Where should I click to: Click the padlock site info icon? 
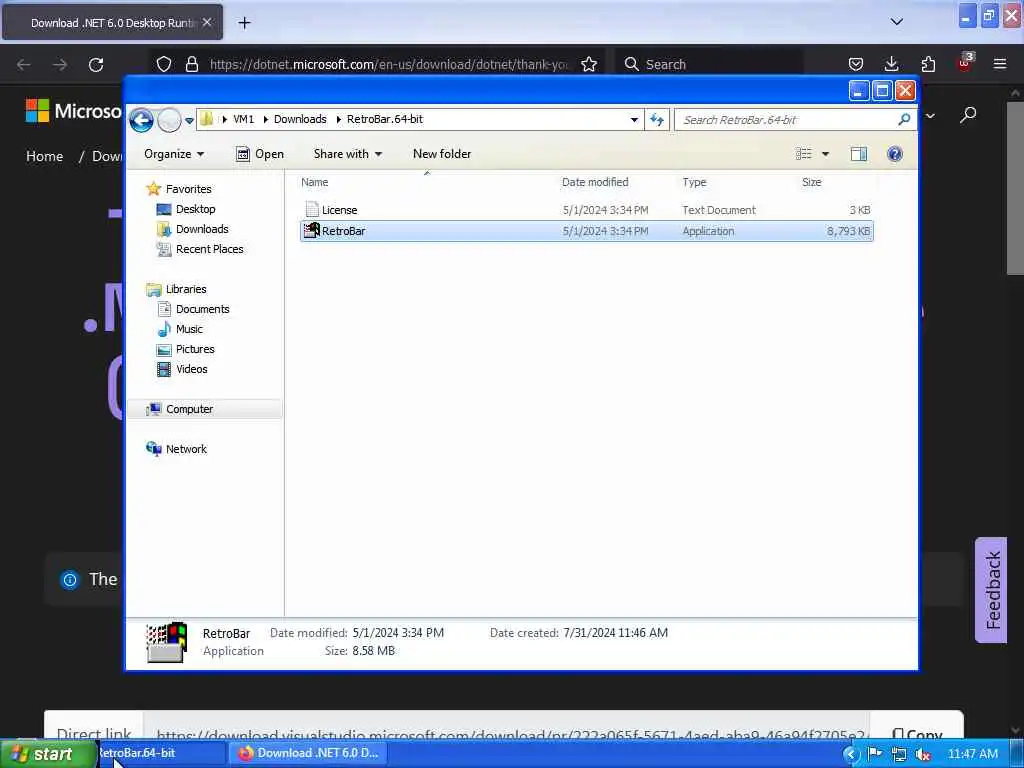click(191, 64)
